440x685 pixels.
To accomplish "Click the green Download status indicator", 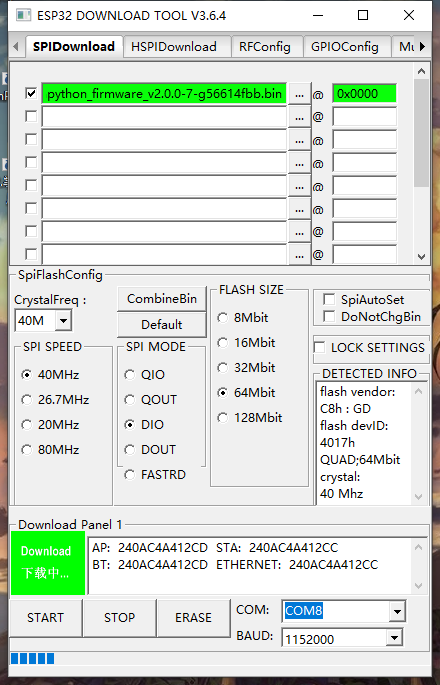I will pyautogui.click(x=48, y=563).
